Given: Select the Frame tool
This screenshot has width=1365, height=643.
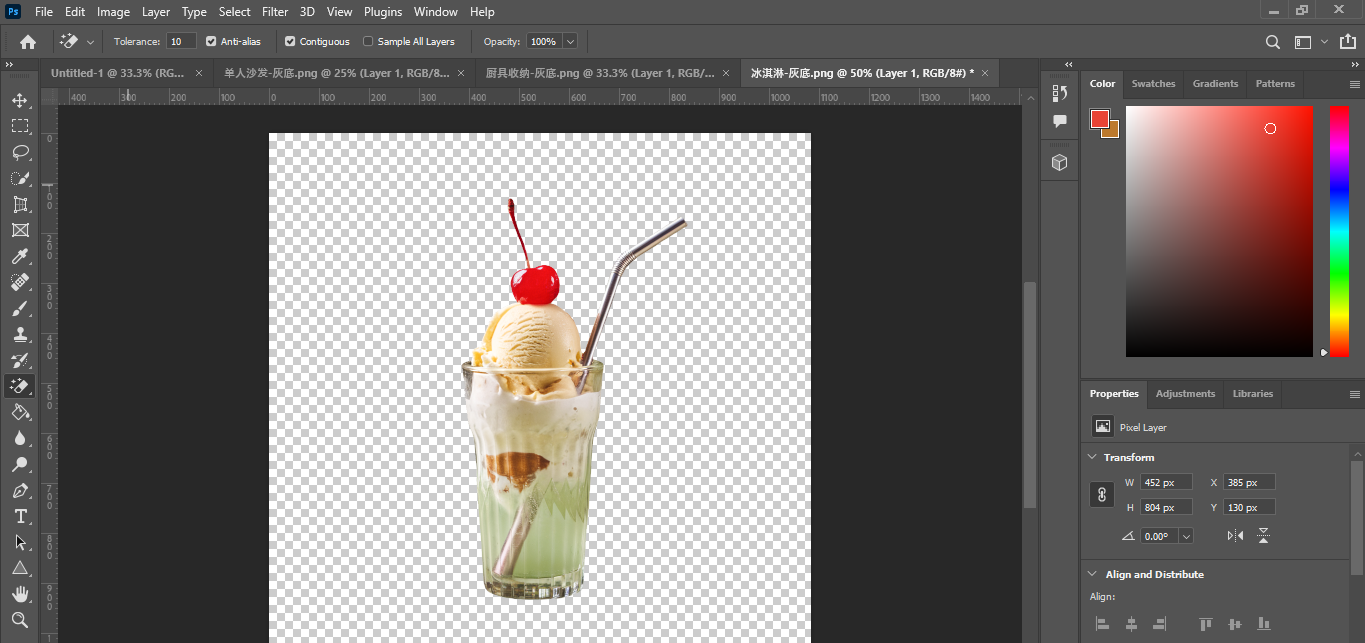Looking at the screenshot, I should pyautogui.click(x=20, y=230).
